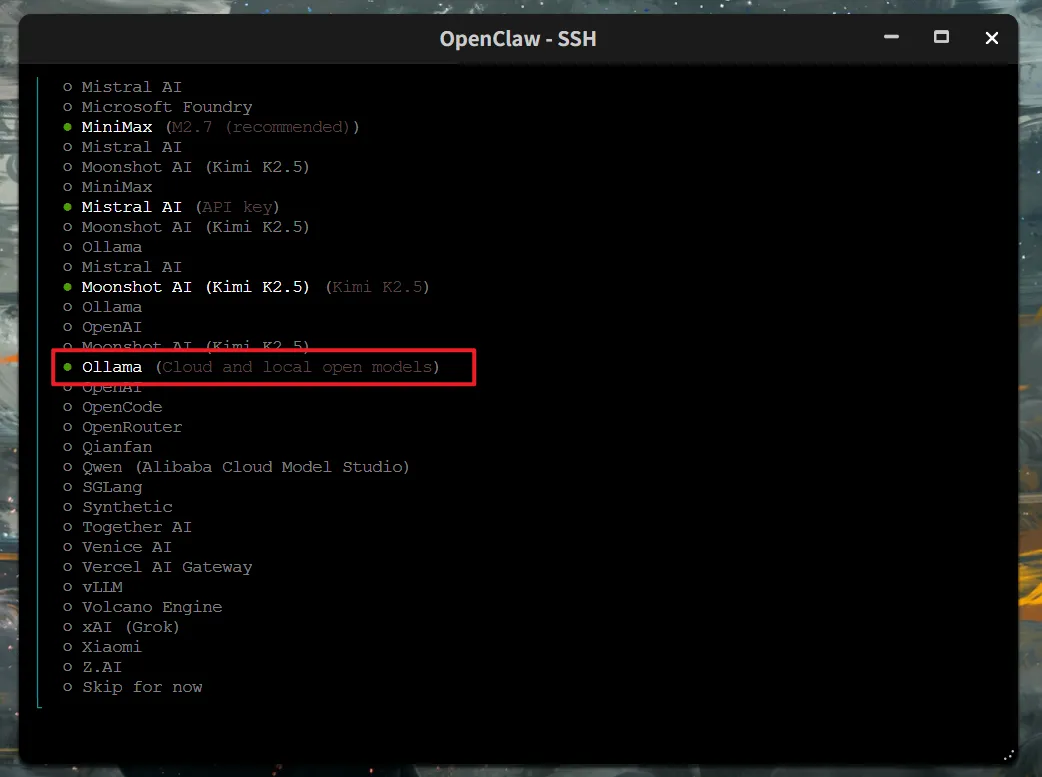Select the OpenCode provider
The width and height of the screenshot is (1042, 777).
click(113, 407)
